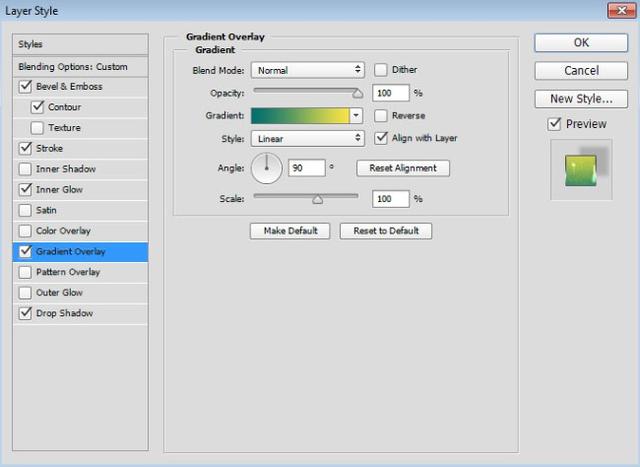Select the Drop Shadow style entry
Image resolution: width=640 pixels, height=467 pixels.
(64, 313)
